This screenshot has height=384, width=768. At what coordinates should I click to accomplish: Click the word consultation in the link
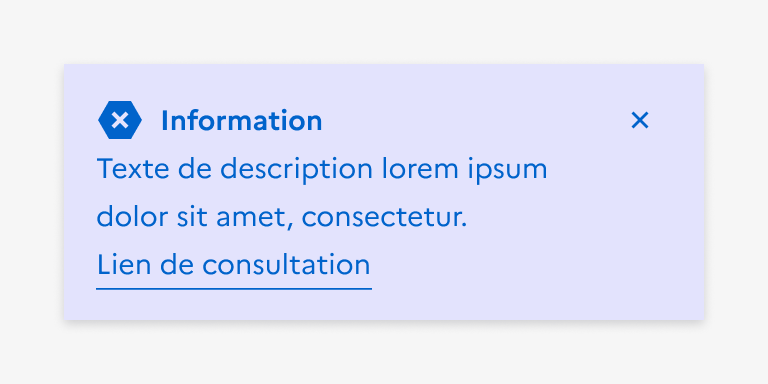[286, 265]
